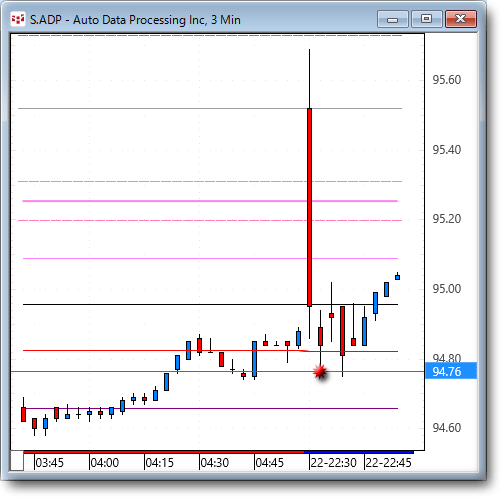Click the small white box at bottom-left corner
This screenshot has width=504, height=498.
[x=17, y=461]
